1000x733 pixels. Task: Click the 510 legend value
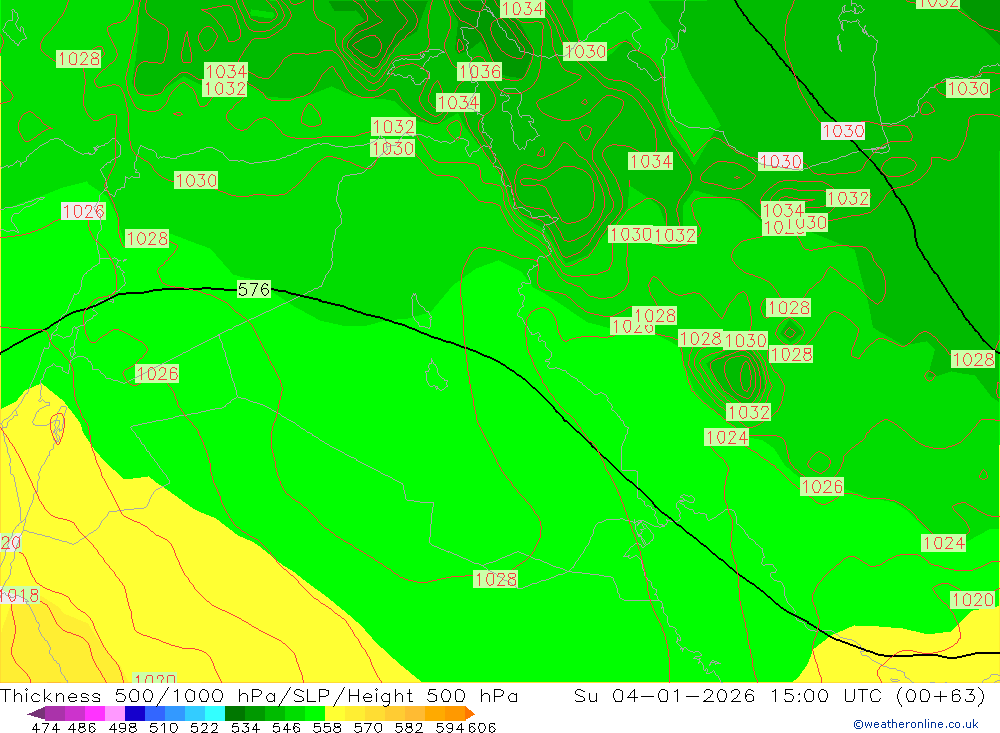coord(163,727)
